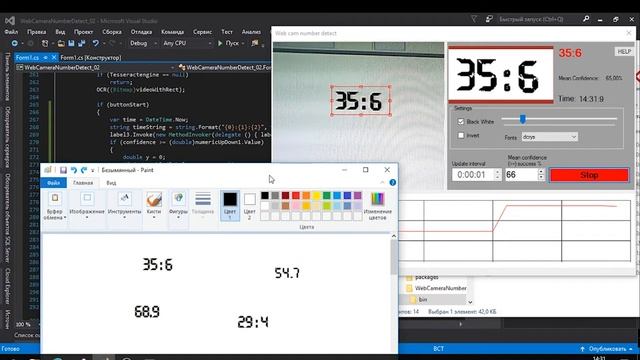Switch to Form1.cs [Конструктор] tab
Viewport: 640px width, 360px height.
[x=91, y=58]
